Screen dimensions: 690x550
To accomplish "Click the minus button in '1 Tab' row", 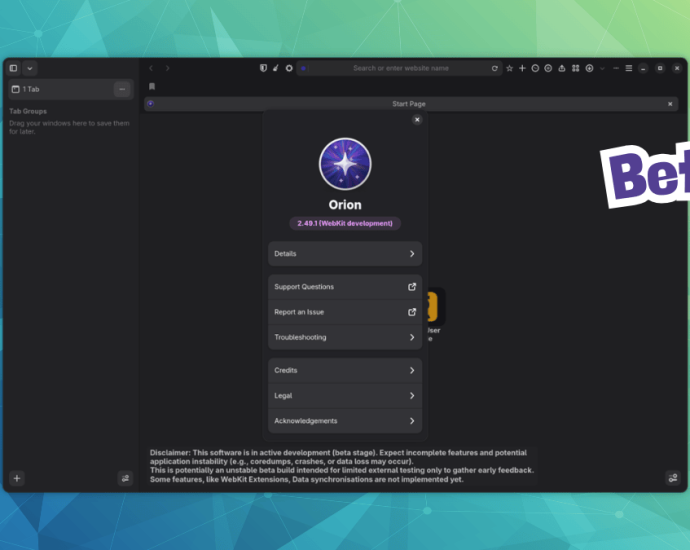I will 122,89.
